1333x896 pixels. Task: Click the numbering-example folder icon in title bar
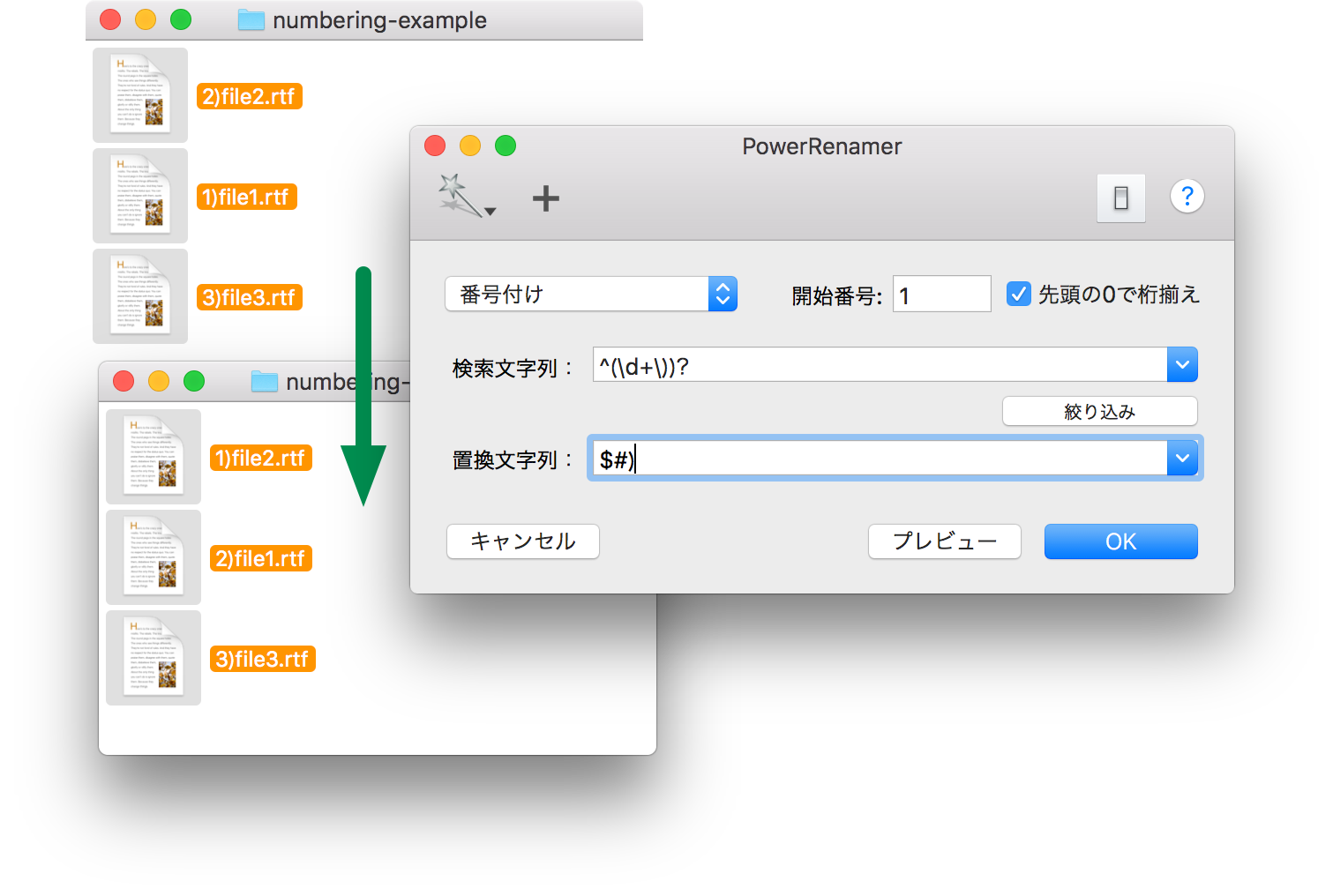tap(251, 20)
